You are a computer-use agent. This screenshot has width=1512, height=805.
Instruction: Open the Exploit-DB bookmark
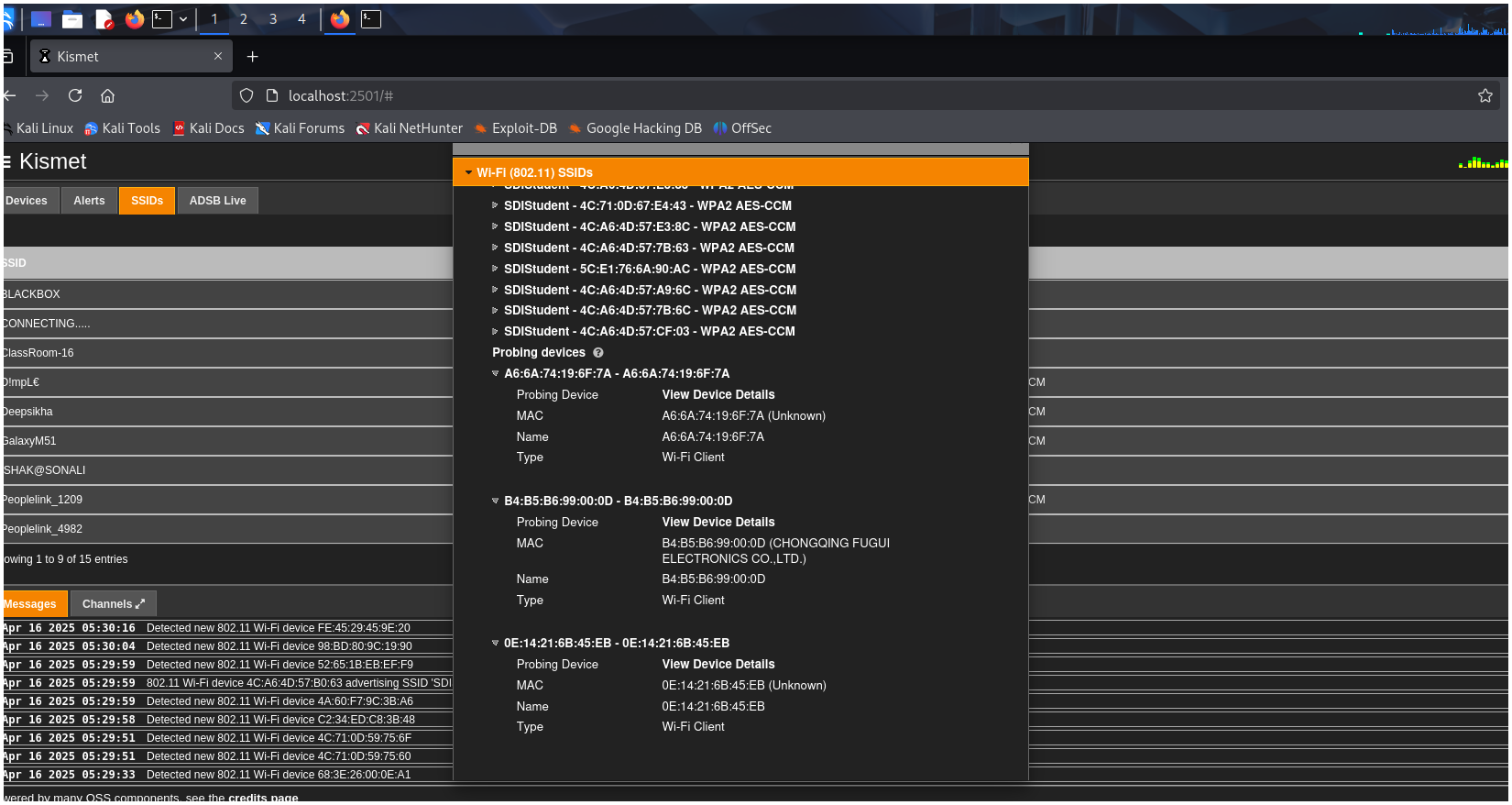click(515, 128)
